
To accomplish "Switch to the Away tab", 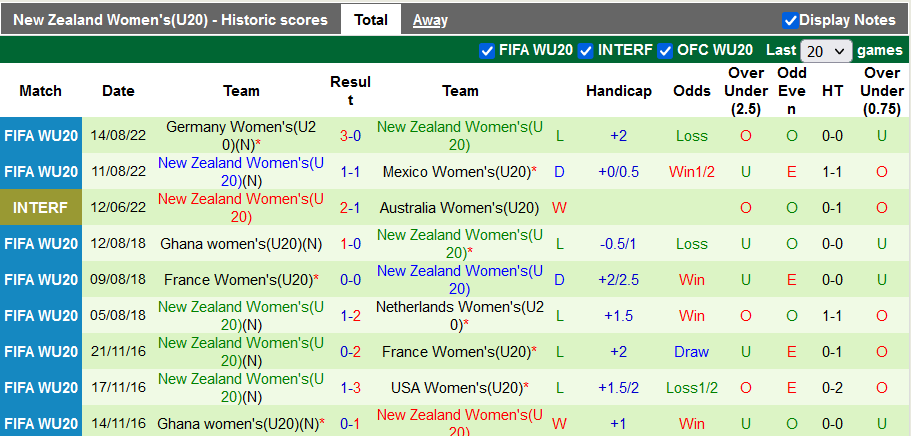I will pos(430,20).
